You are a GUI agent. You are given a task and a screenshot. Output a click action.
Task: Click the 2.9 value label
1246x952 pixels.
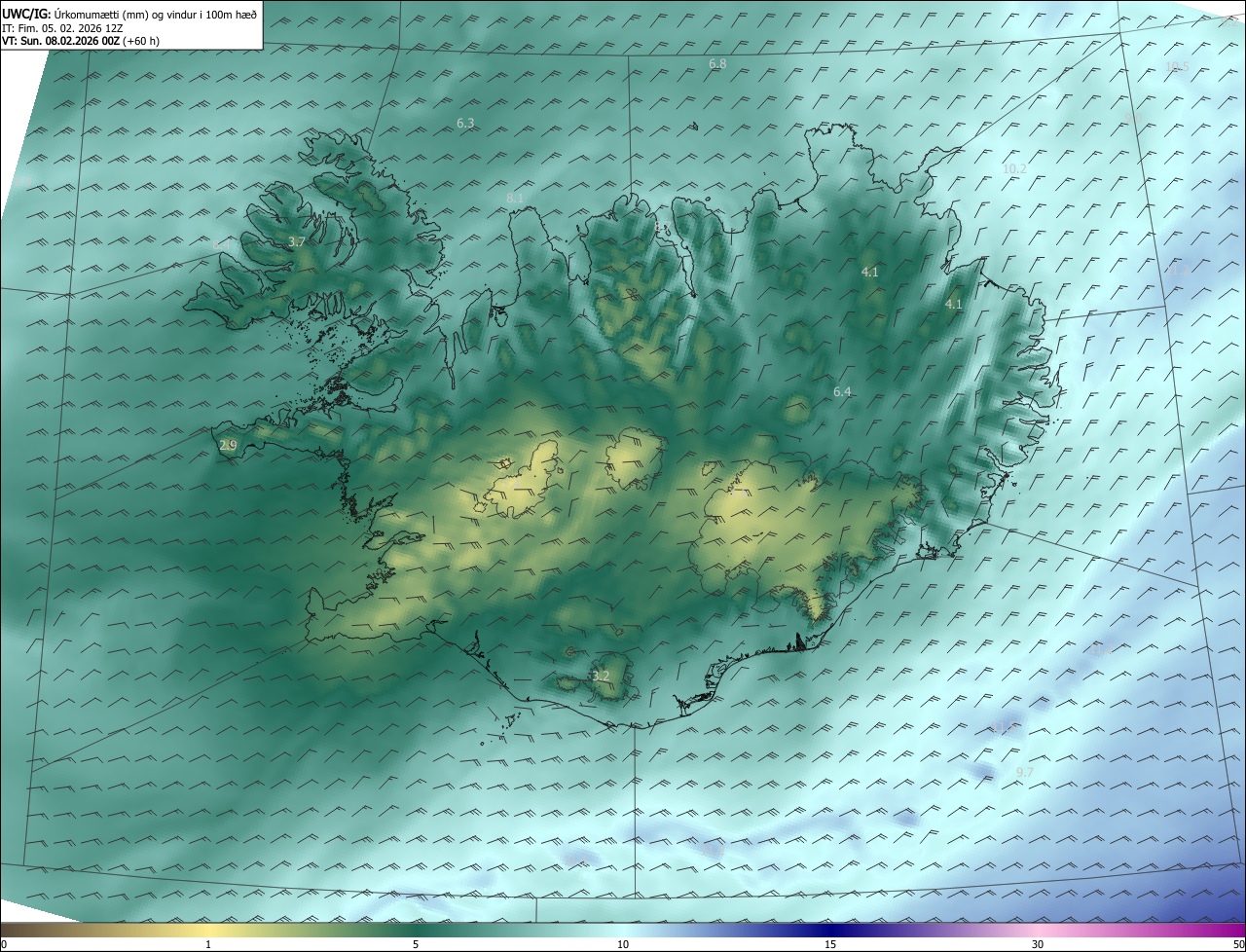[x=228, y=445]
